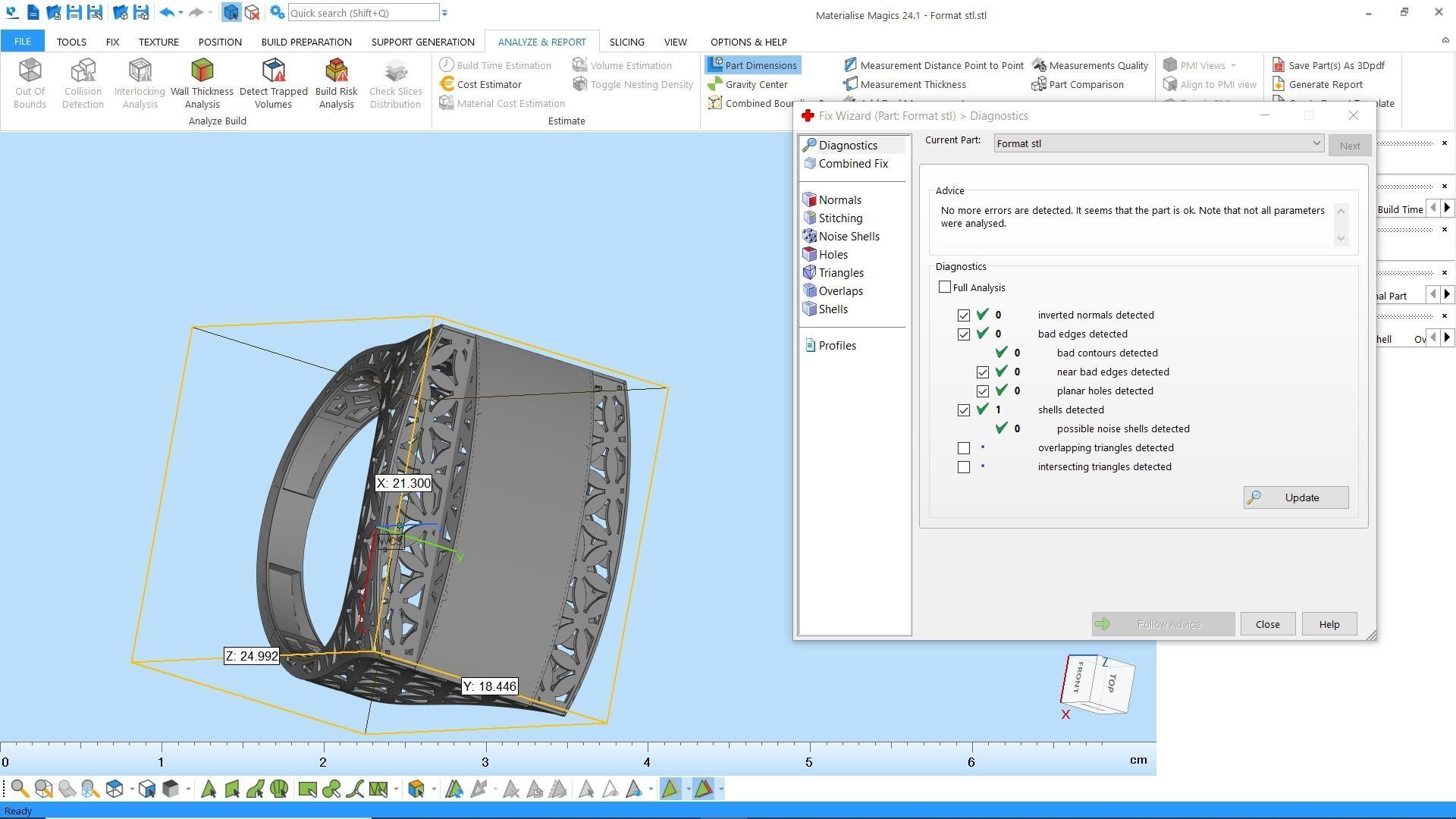Open Wall Thickness Analysis tool
1456x819 pixels.
pos(202,83)
